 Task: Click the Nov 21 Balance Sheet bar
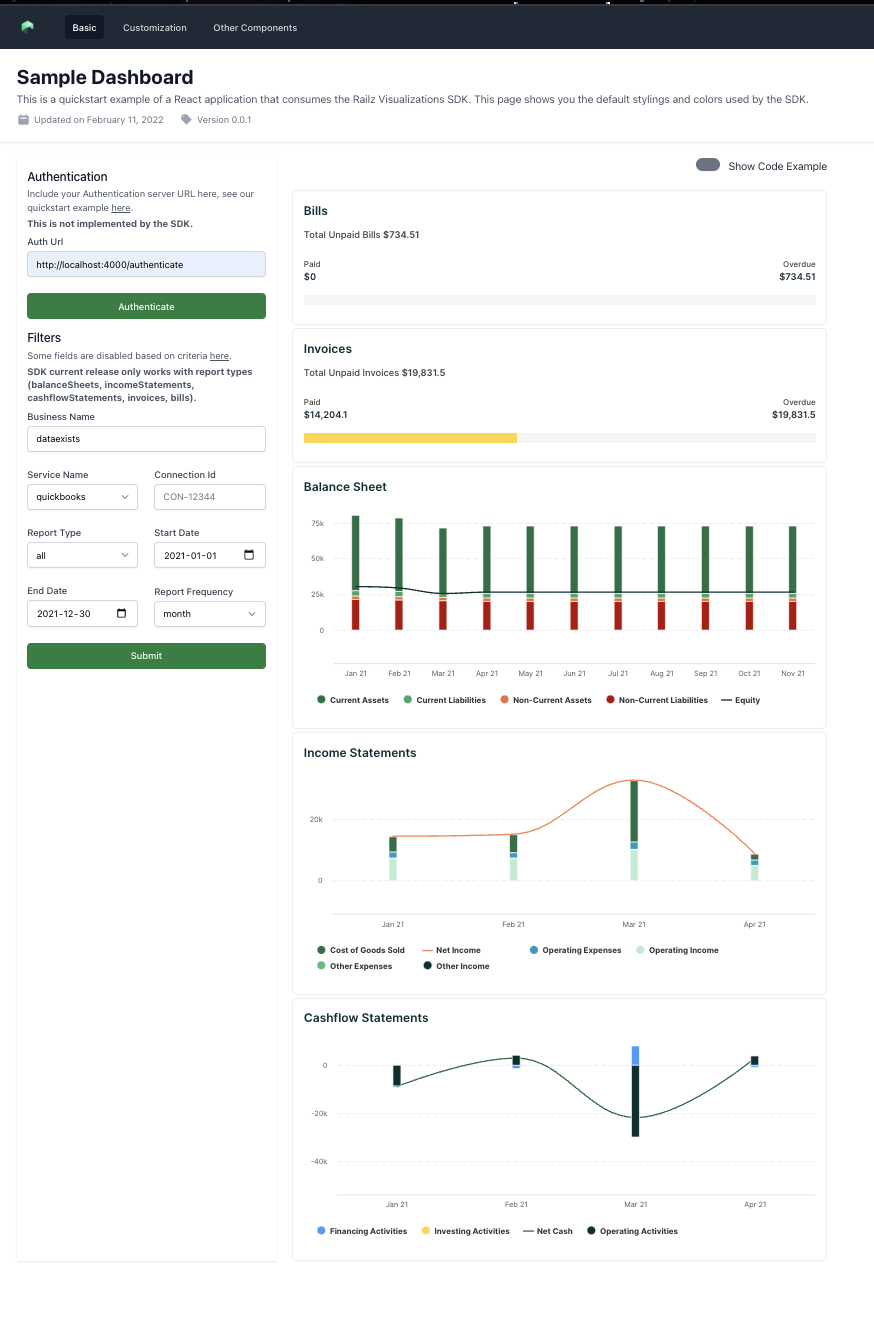[793, 578]
